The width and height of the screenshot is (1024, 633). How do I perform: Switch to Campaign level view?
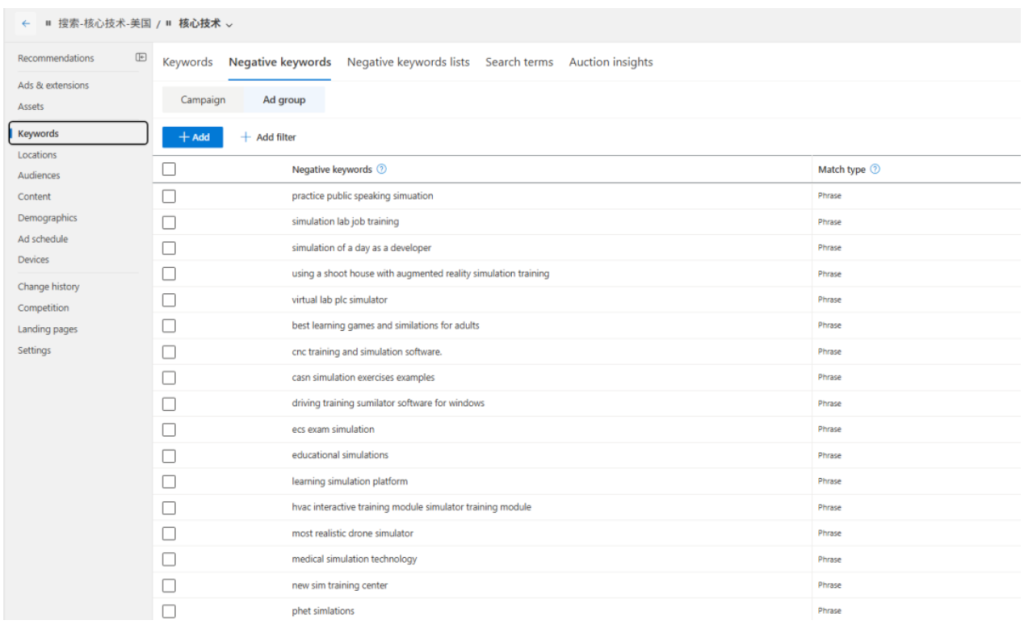[203, 100]
